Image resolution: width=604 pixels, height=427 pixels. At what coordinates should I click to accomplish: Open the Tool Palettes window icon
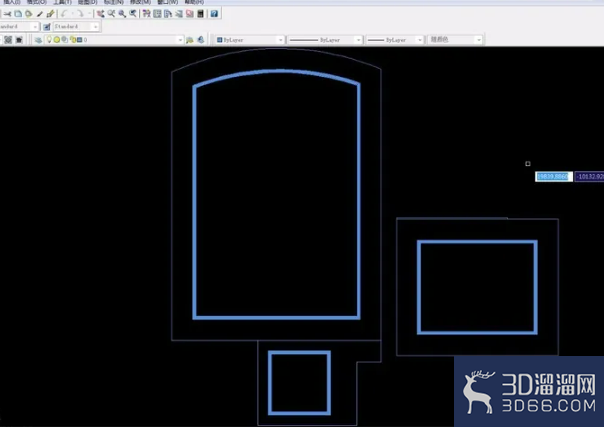click(x=168, y=14)
